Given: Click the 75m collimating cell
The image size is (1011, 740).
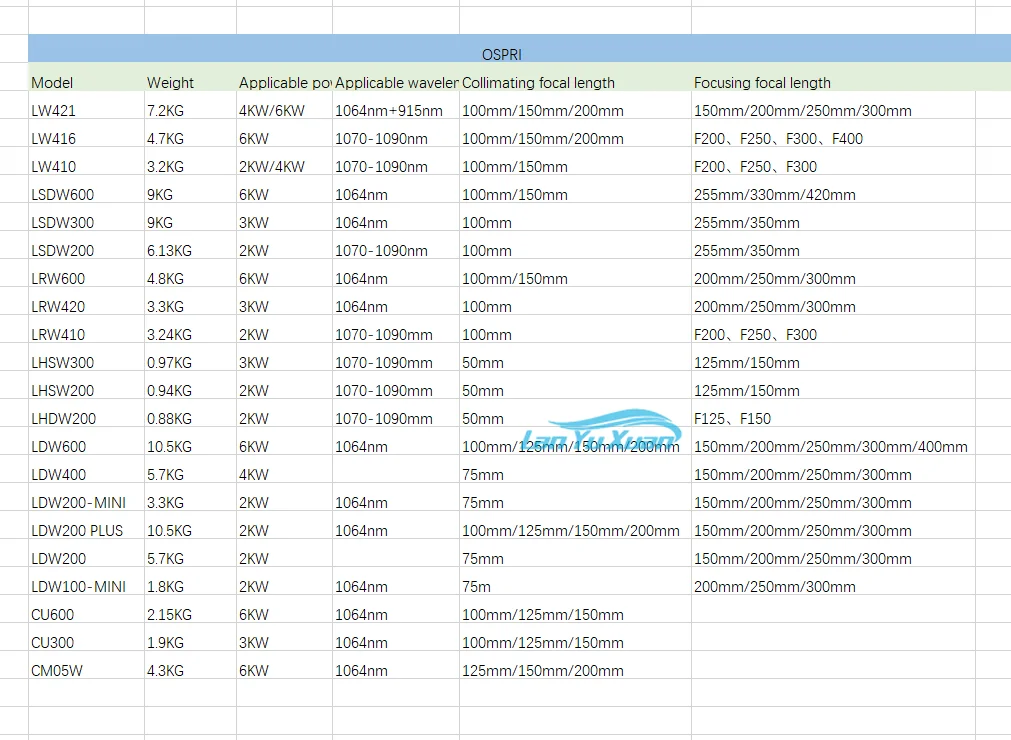Looking at the screenshot, I should tap(575, 581).
